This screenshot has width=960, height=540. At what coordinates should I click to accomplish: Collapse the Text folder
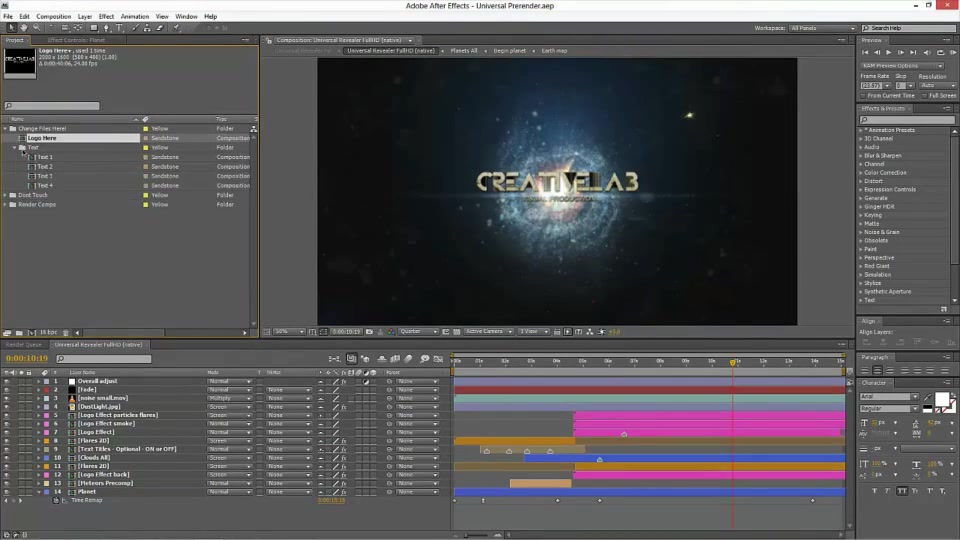[15, 148]
